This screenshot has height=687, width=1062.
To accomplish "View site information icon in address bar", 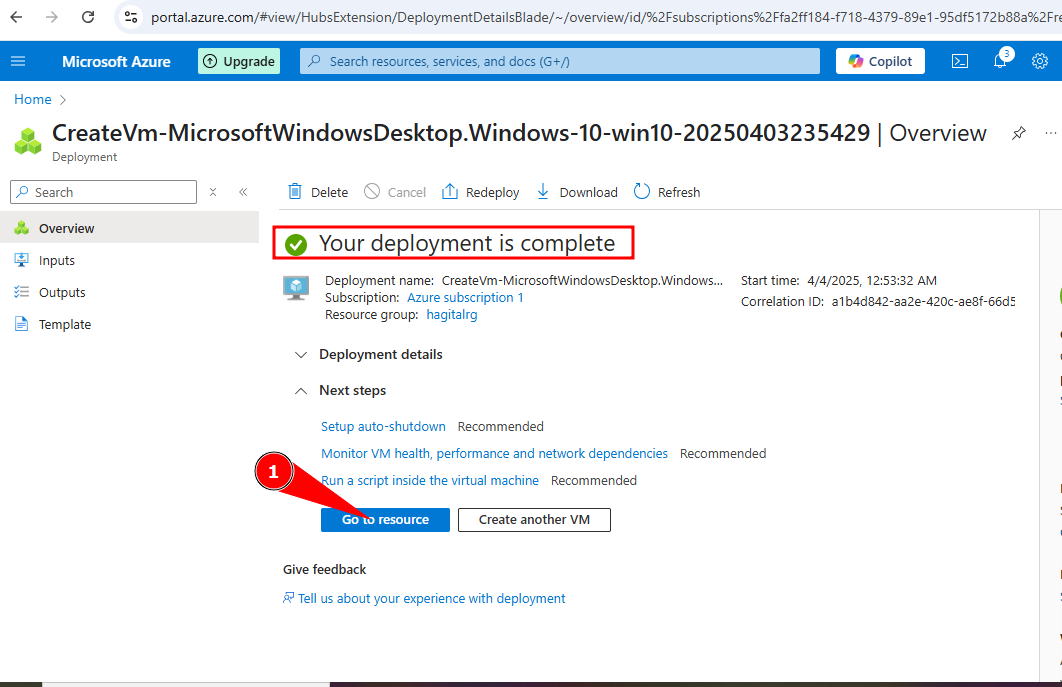I will [131, 17].
